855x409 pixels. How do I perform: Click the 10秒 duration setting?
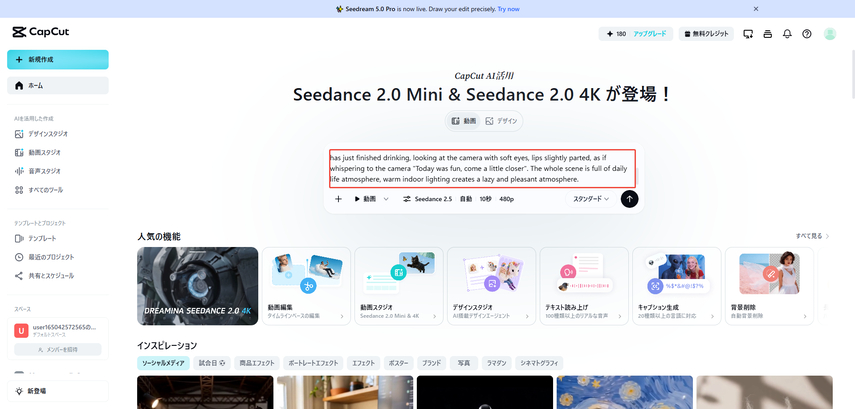pos(485,199)
